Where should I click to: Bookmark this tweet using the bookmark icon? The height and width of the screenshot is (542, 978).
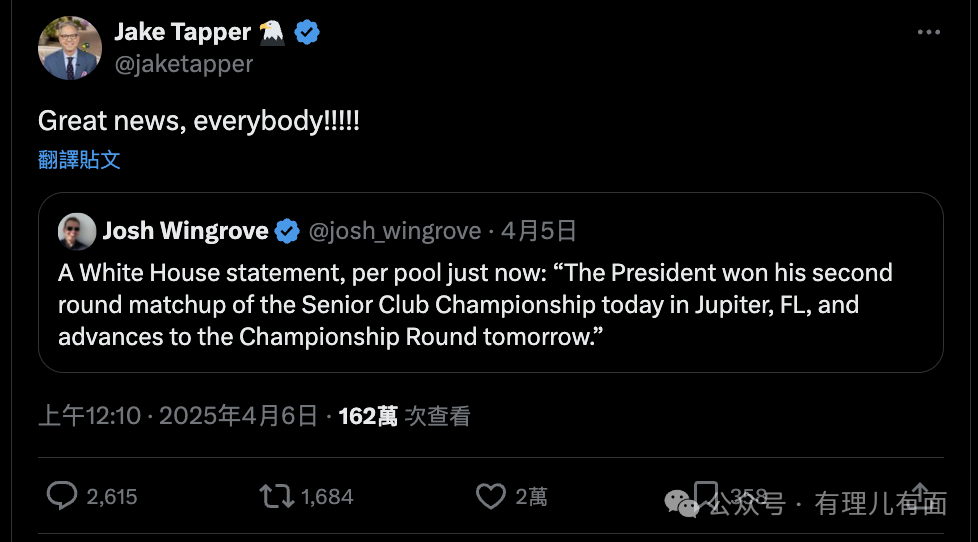(x=705, y=494)
